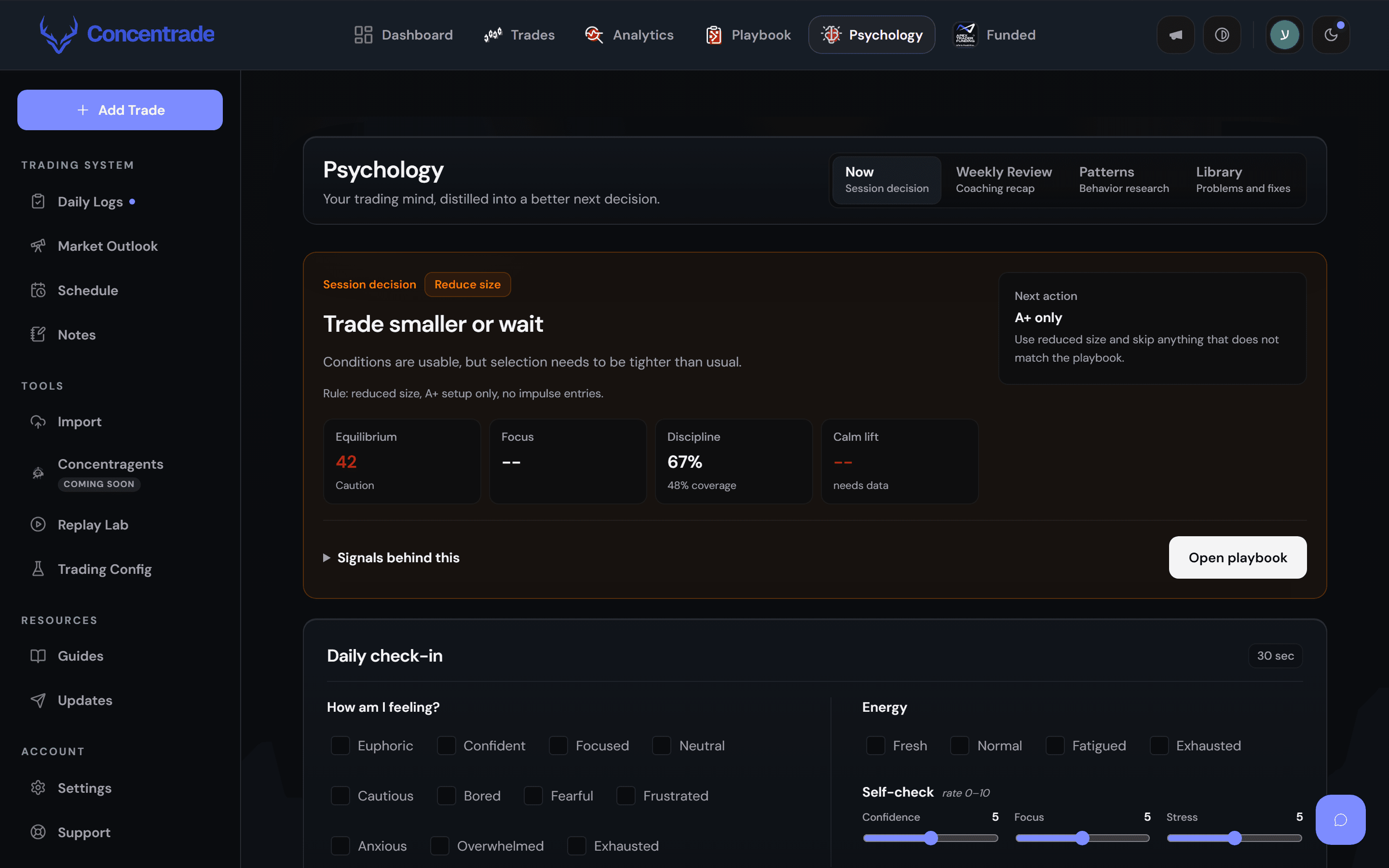
Task: Click the 30 sec label badge
Action: [x=1275, y=656]
